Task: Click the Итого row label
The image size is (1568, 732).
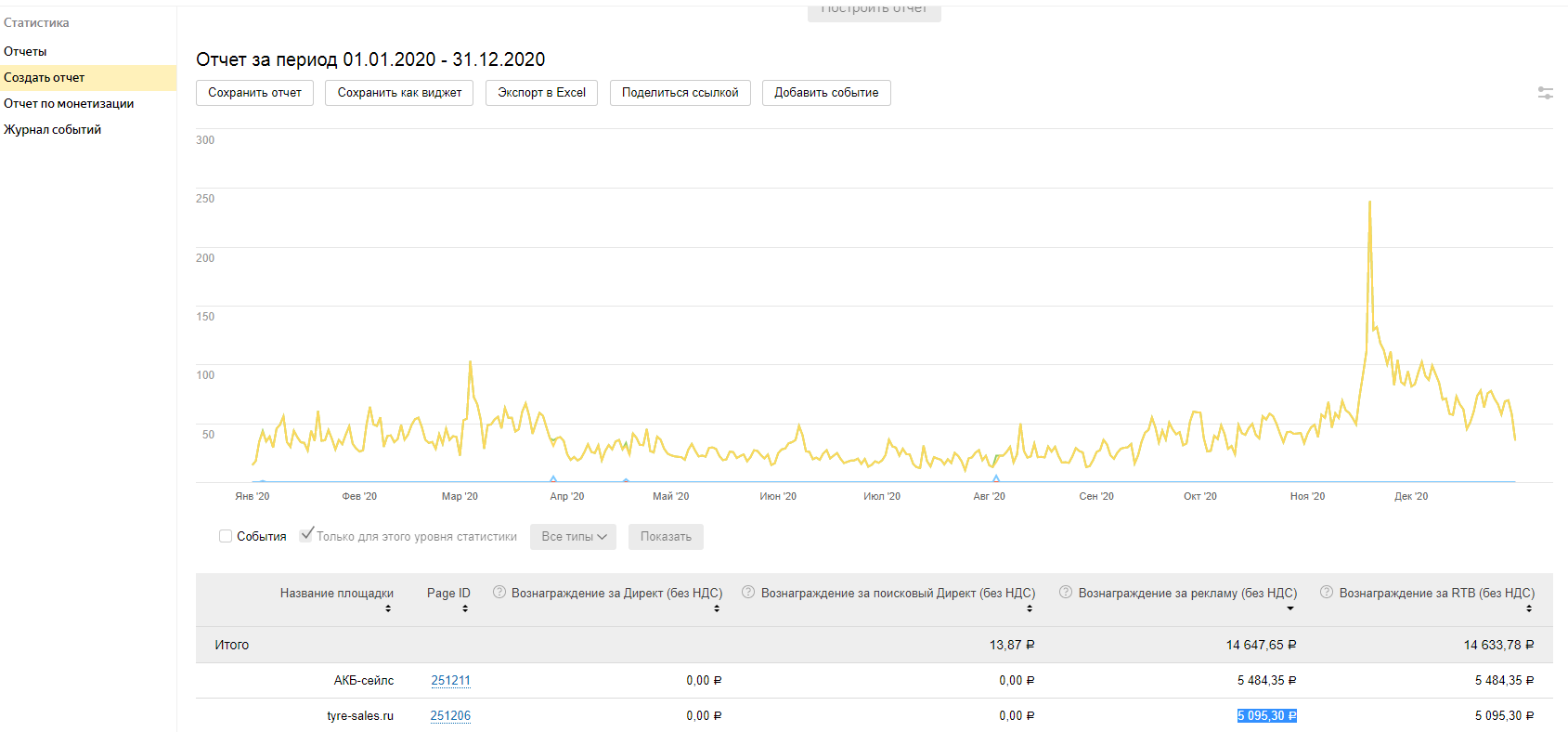Action: [232, 645]
